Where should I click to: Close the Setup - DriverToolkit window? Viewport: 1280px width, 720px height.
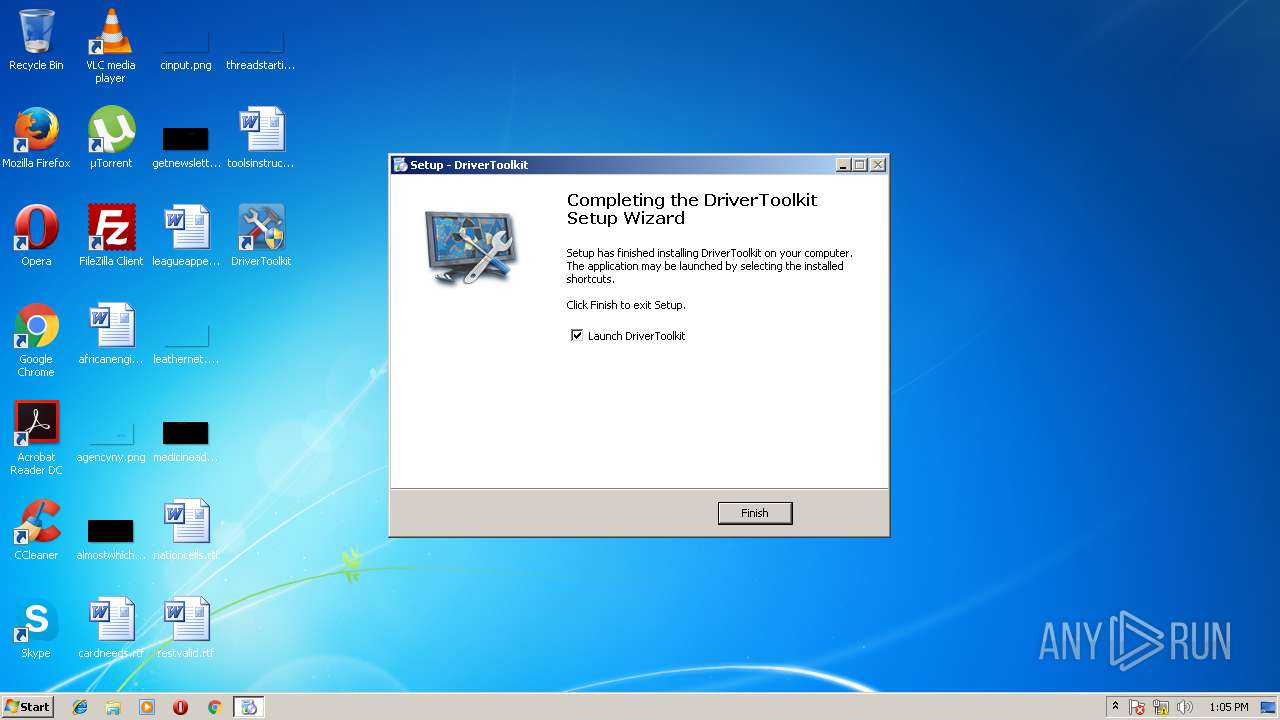click(877, 165)
